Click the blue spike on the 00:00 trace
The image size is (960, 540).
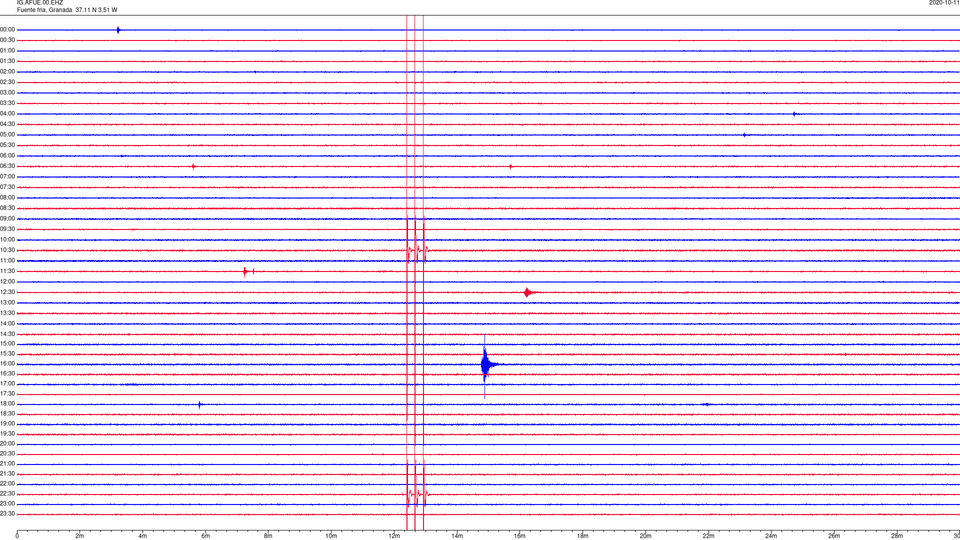[x=118, y=30]
